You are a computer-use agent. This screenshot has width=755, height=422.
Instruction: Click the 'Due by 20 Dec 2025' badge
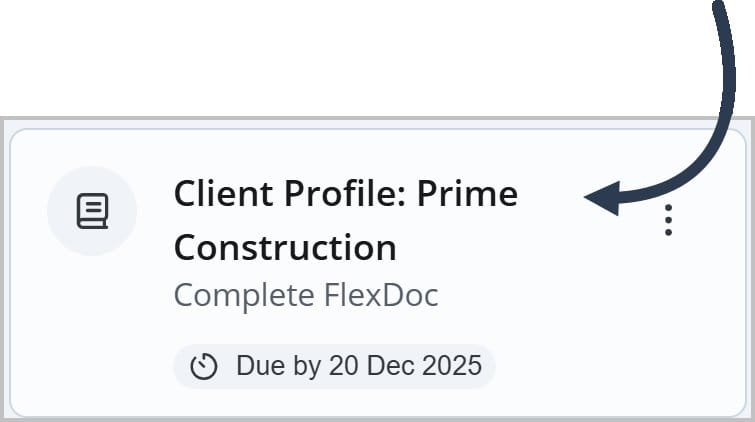tap(335, 366)
